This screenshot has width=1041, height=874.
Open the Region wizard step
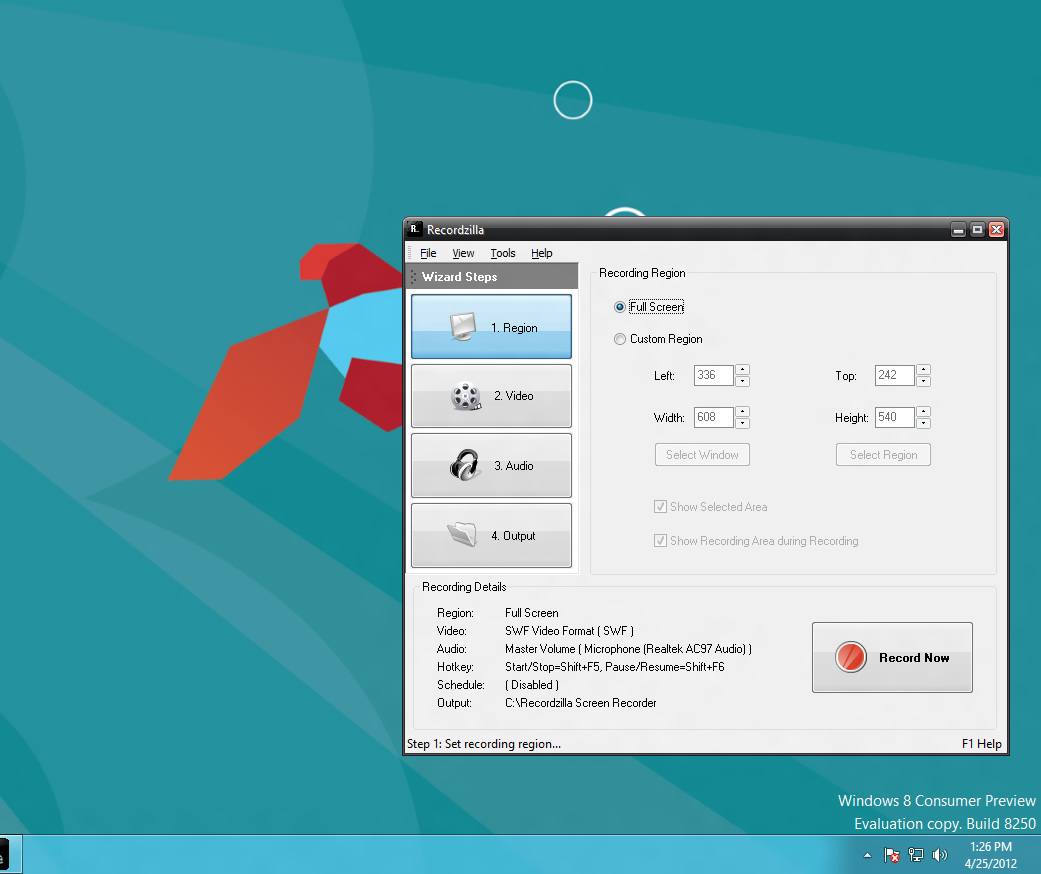[491, 327]
